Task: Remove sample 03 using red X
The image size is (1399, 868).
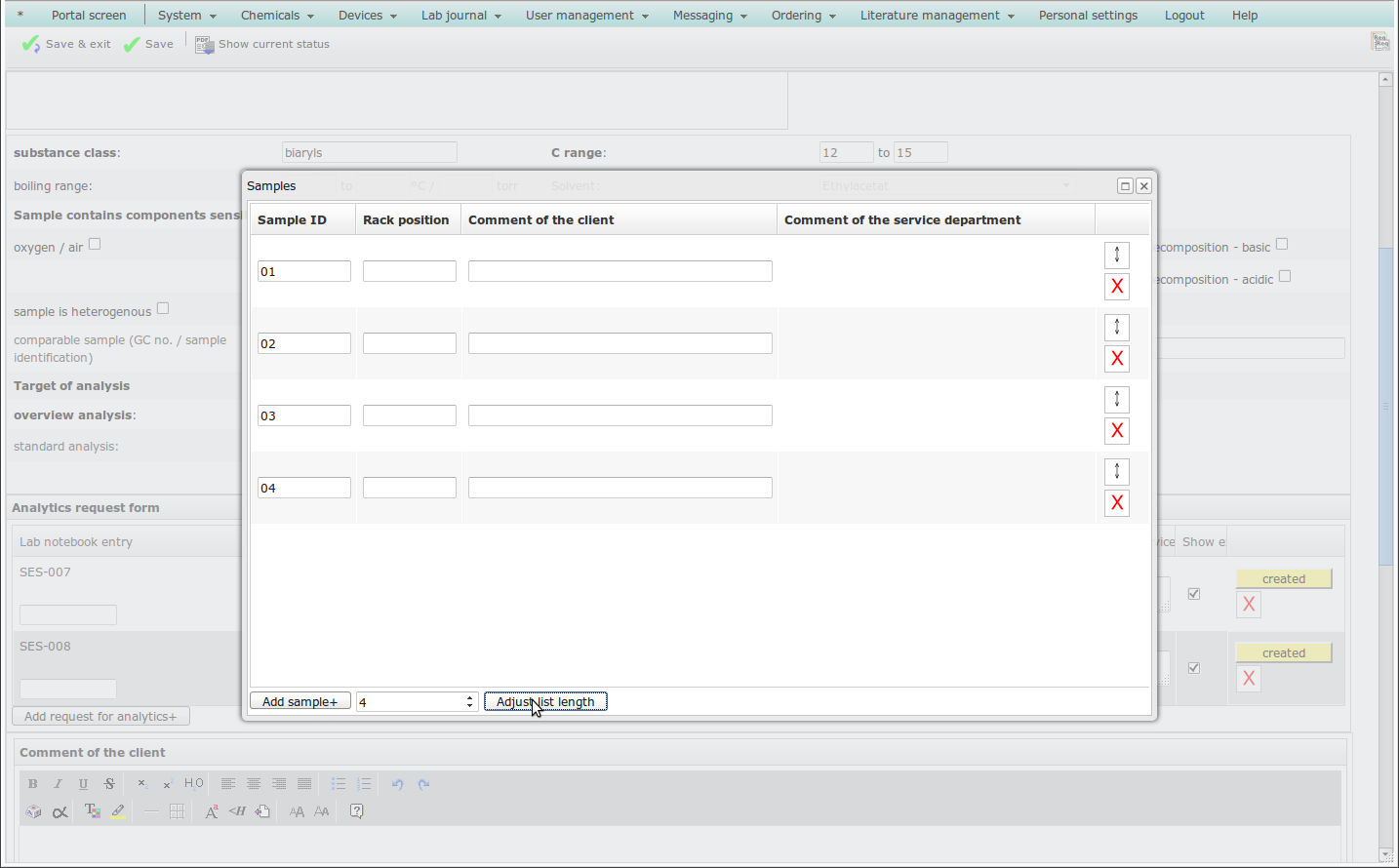Action: point(1117,431)
